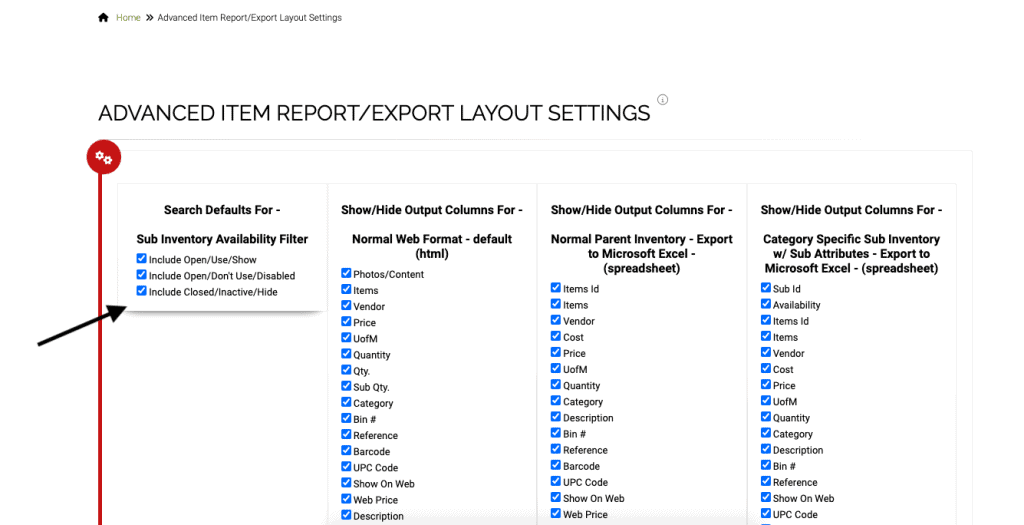Toggle Vendor in Category Specific Sub Inventory
This screenshot has height=525, width=1024.
click(x=766, y=352)
